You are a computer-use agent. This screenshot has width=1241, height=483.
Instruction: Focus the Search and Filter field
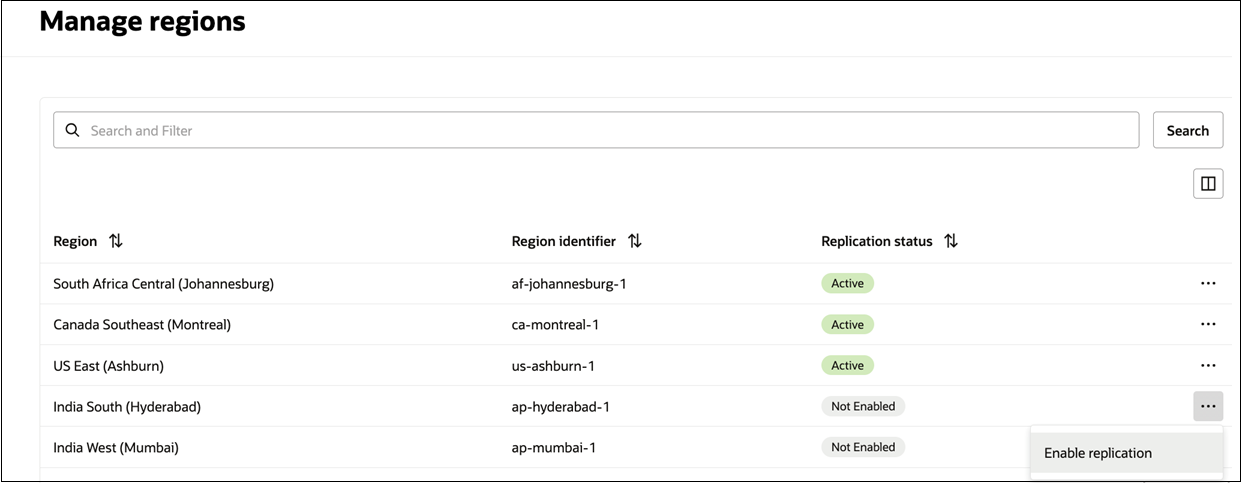[600, 130]
